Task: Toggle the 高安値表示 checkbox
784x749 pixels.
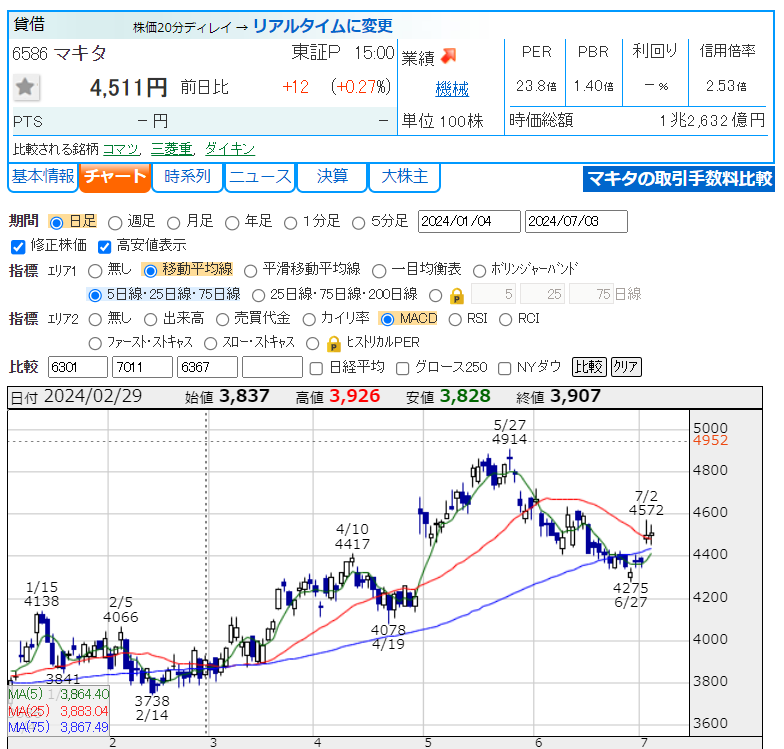Action: click(x=104, y=246)
